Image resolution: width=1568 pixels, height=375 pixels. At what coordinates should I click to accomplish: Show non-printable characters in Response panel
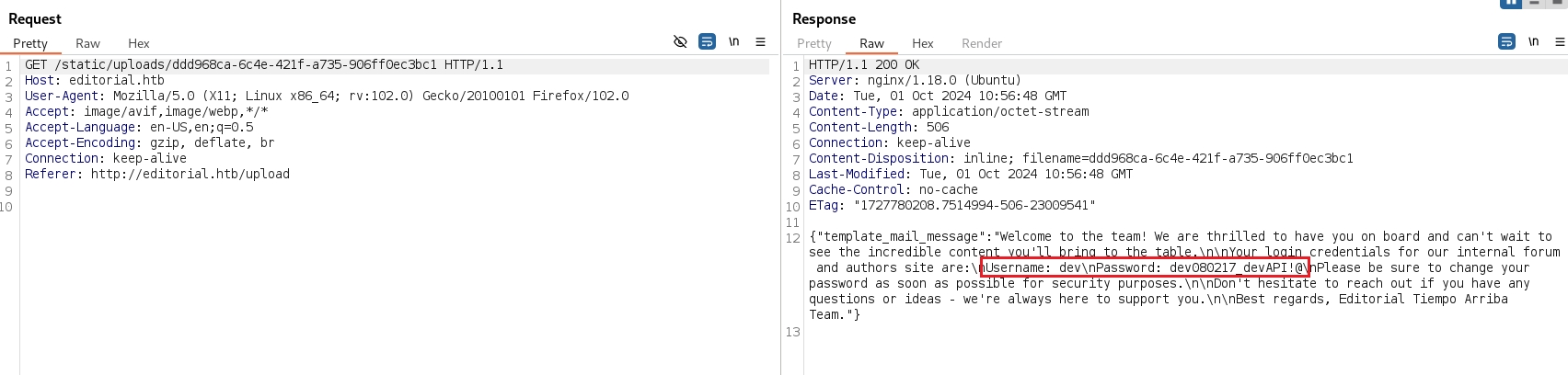pyautogui.click(x=1534, y=41)
